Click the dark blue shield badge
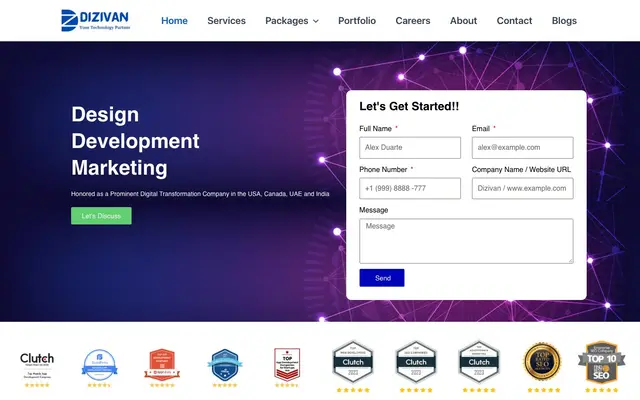This screenshot has height=400, width=640. [x=224, y=367]
